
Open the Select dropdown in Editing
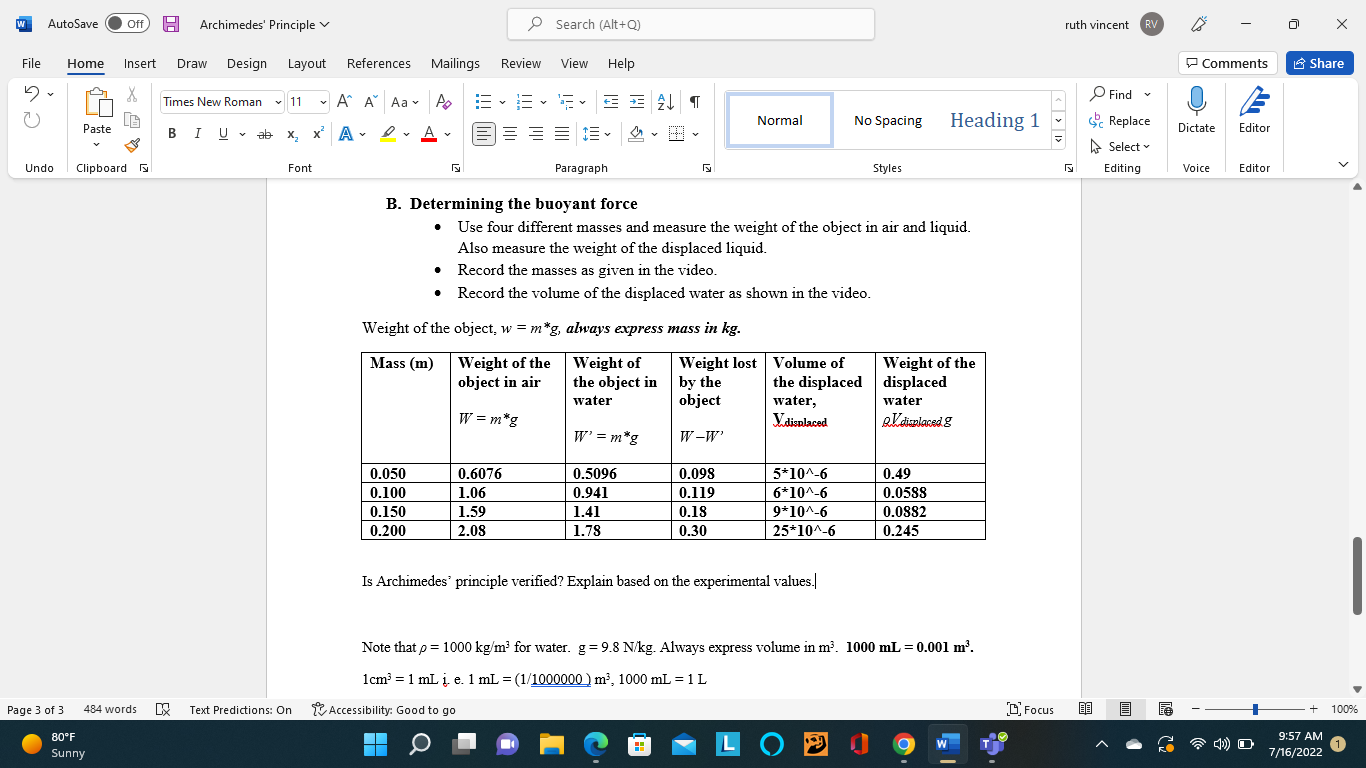(1120, 146)
